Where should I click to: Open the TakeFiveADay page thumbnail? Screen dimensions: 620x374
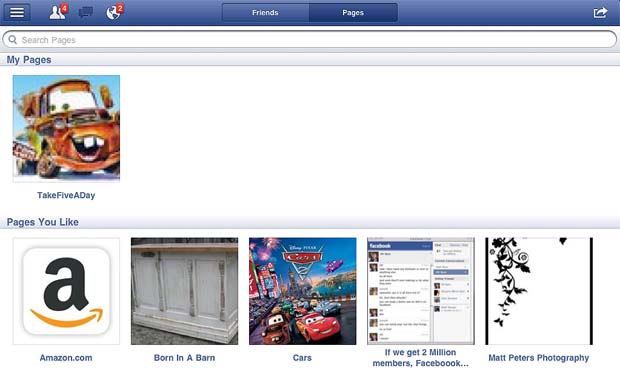click(66, 128)
